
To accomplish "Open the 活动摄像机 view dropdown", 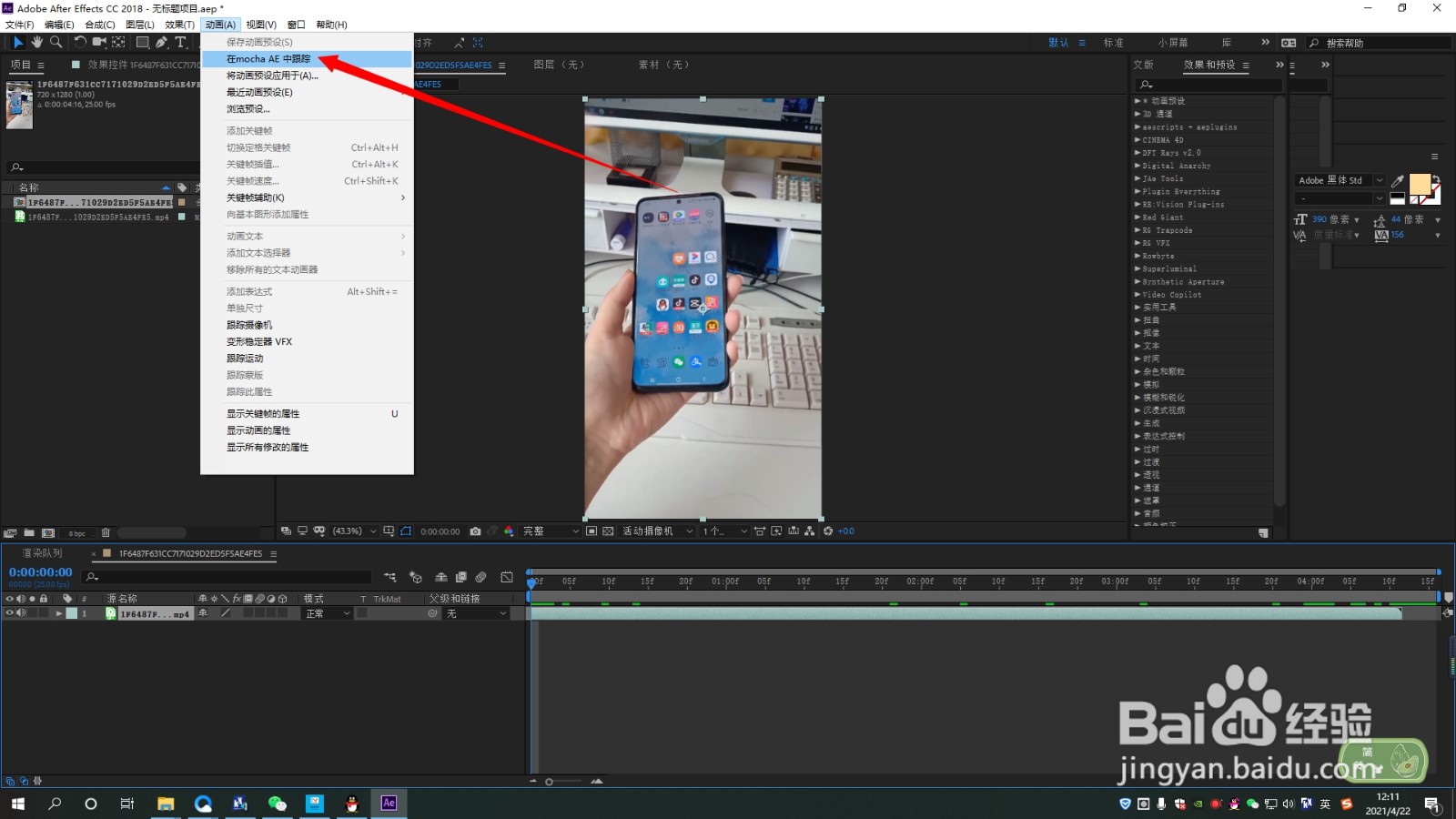I will [658, 531].
